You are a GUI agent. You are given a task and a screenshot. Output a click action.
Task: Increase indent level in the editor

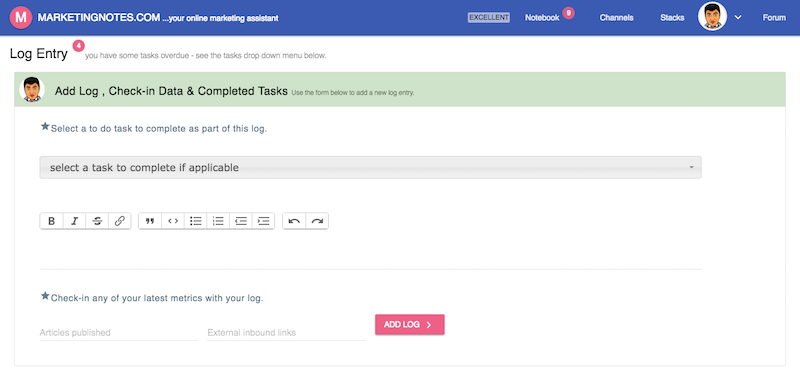(x=263, y=221)
